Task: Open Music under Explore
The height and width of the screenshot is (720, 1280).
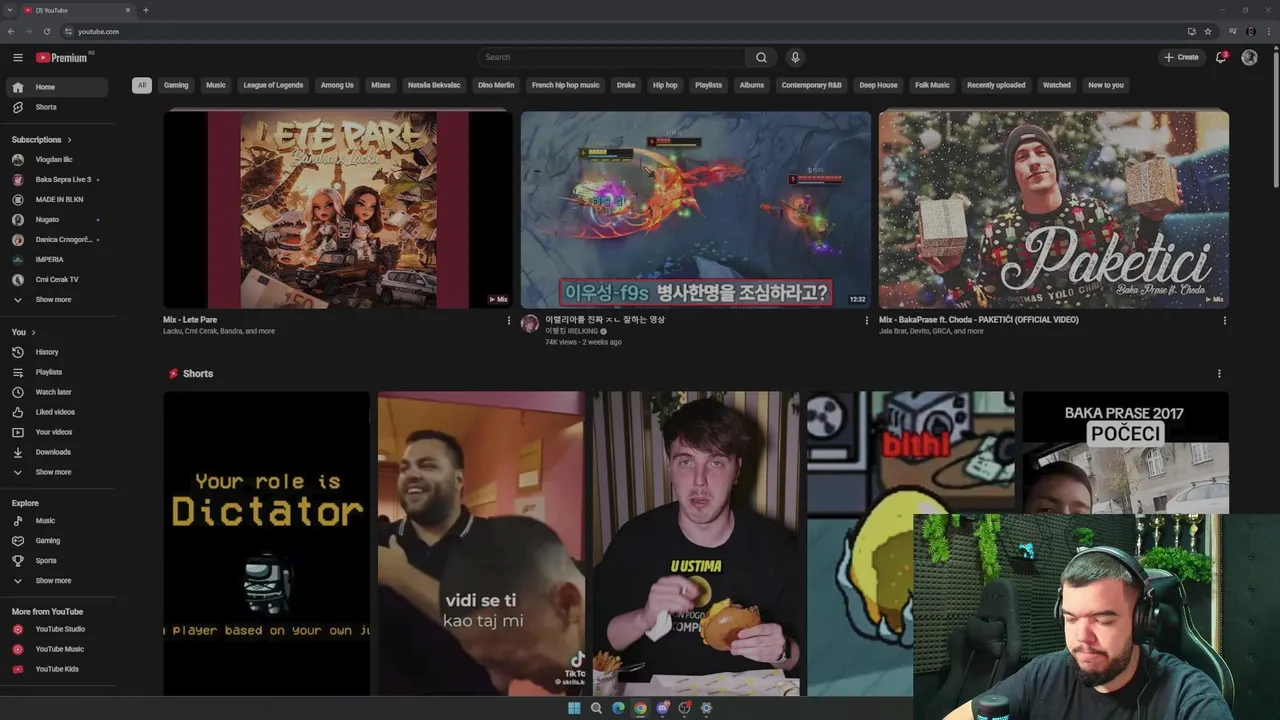Action: pos(57,521)
